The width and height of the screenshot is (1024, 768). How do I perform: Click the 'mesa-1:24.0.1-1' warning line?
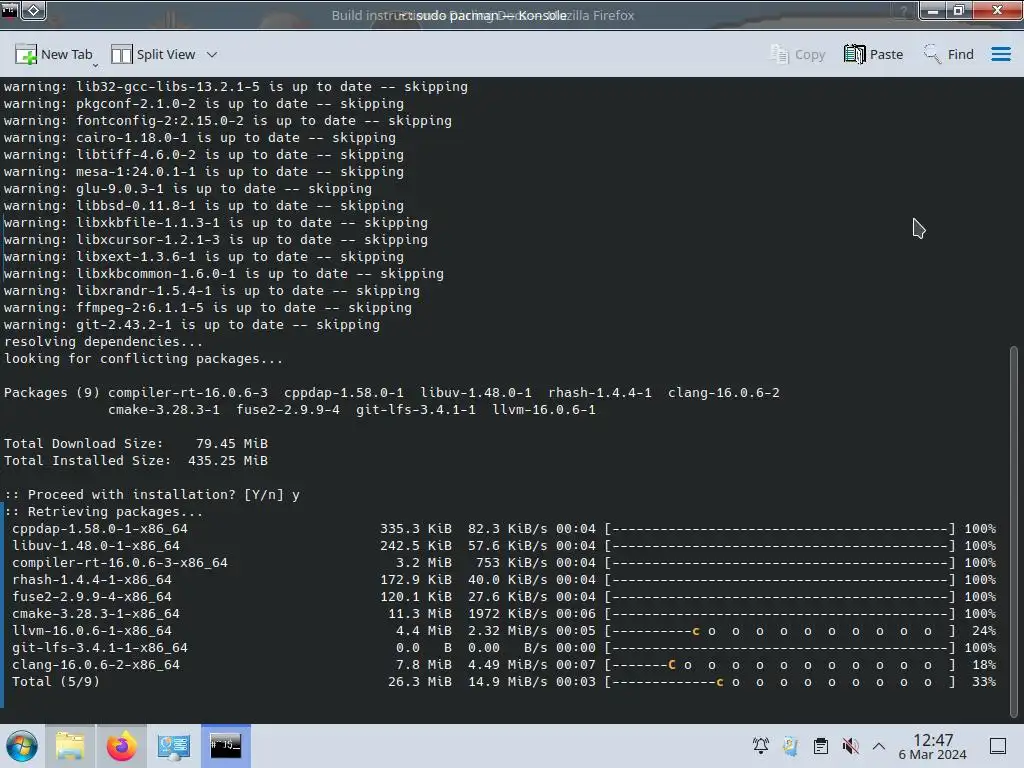point(204,171)
